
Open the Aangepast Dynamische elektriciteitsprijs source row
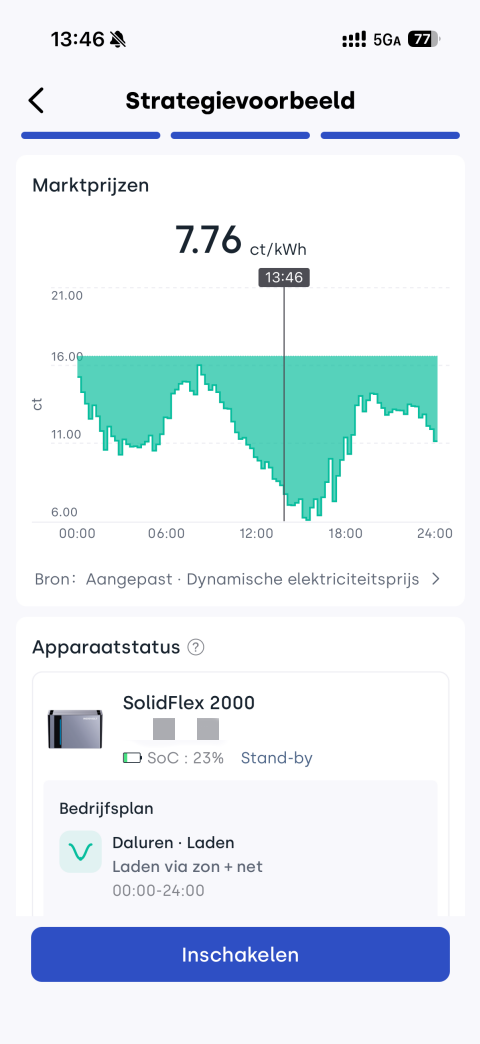click(240, 579)
